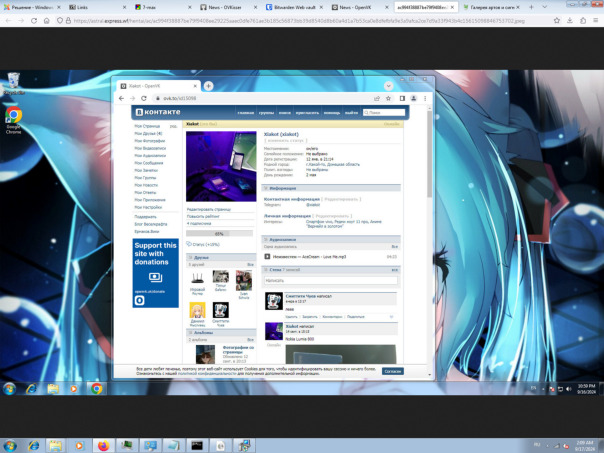
Task: Switch to the 7-max remote tab
Action: tap(150, 6)
